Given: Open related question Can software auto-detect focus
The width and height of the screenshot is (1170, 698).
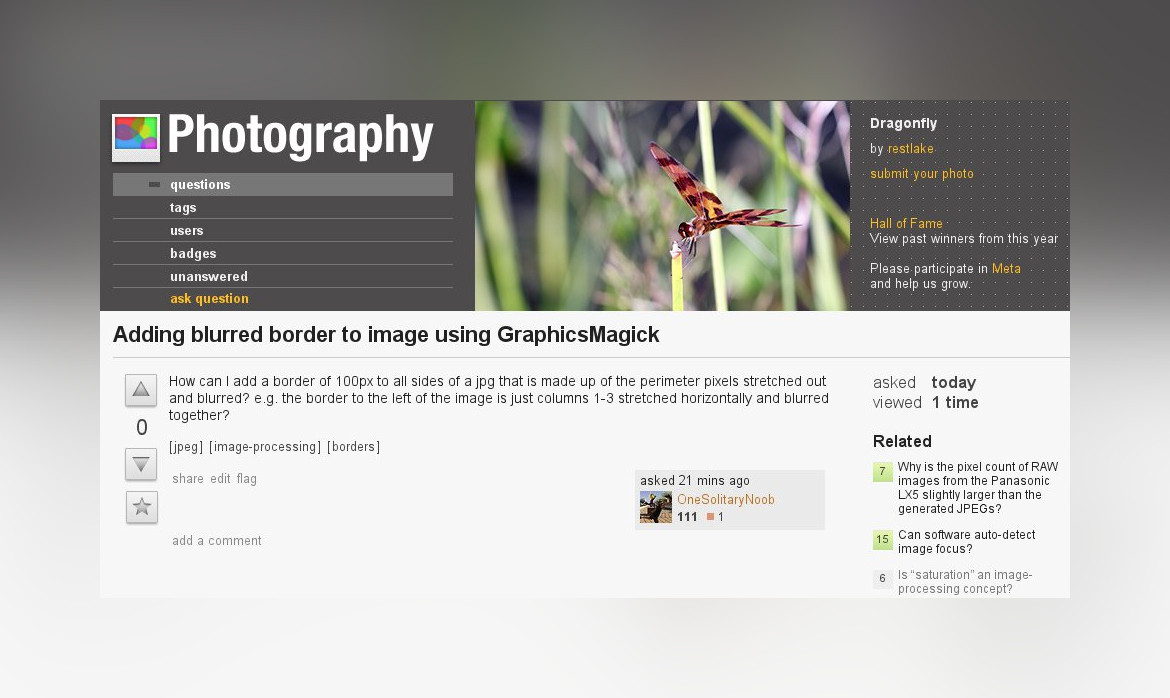Looking at the screenshot, I should point(966,541).
